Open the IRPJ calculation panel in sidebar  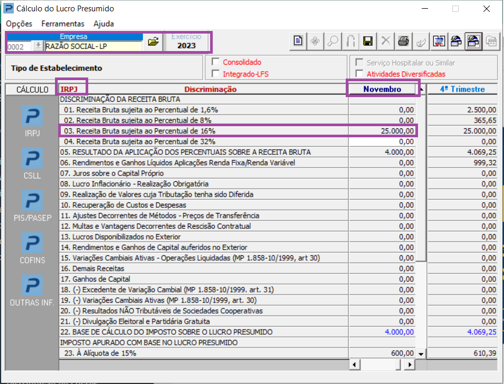click(x=32, y=121)
